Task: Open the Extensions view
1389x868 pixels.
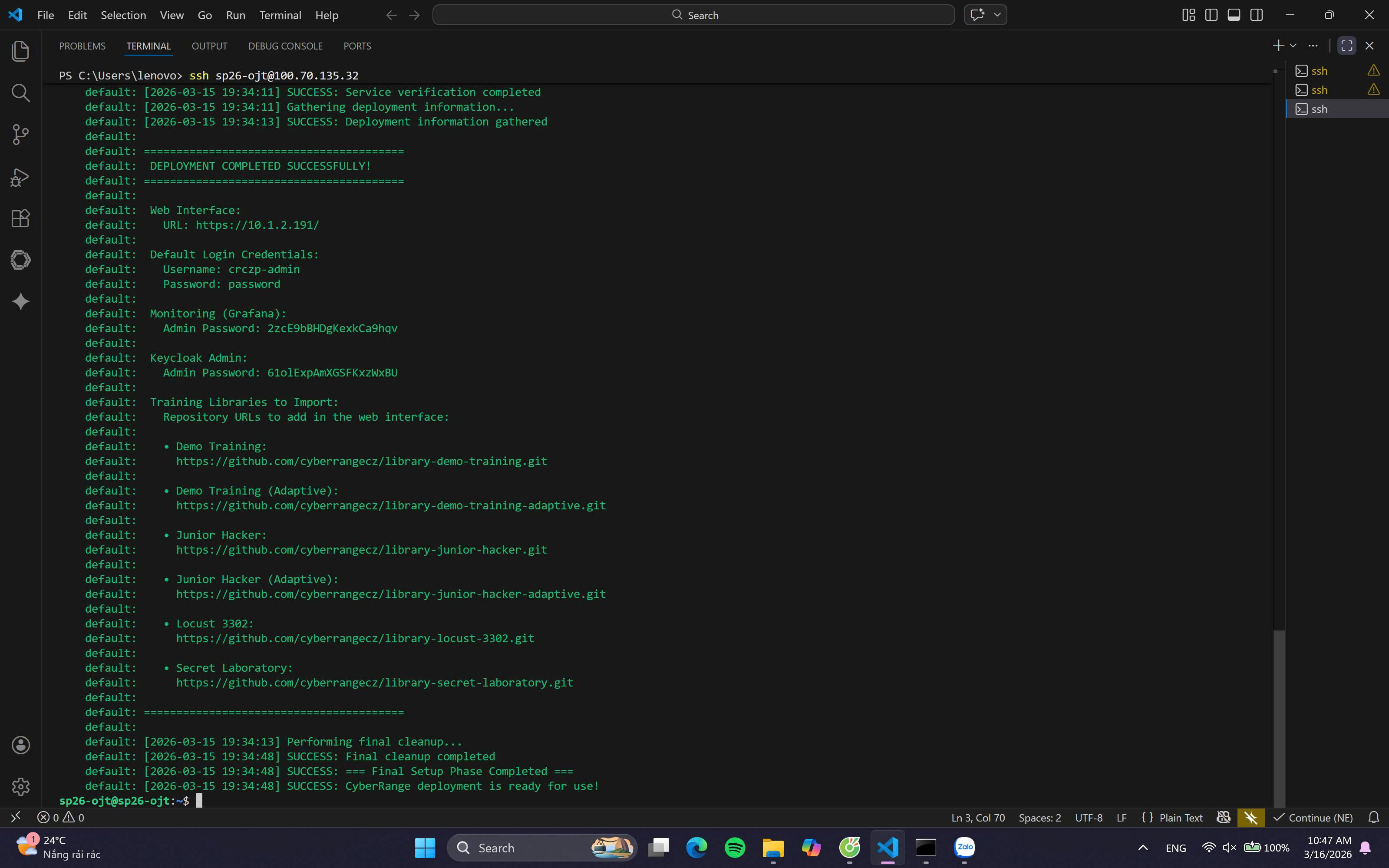Action: tap(21, 218)
